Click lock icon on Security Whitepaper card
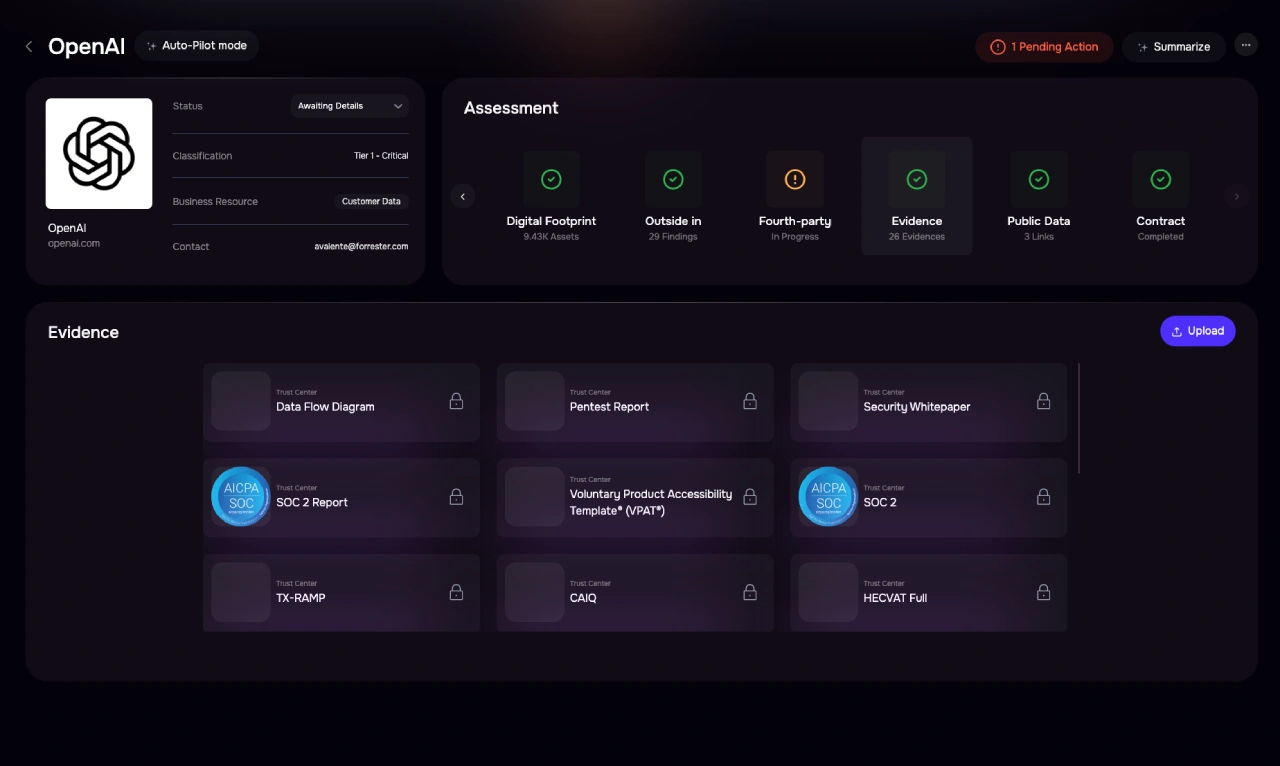Viewport: 1280px width, 766px height. click(x=1043, y=401)
